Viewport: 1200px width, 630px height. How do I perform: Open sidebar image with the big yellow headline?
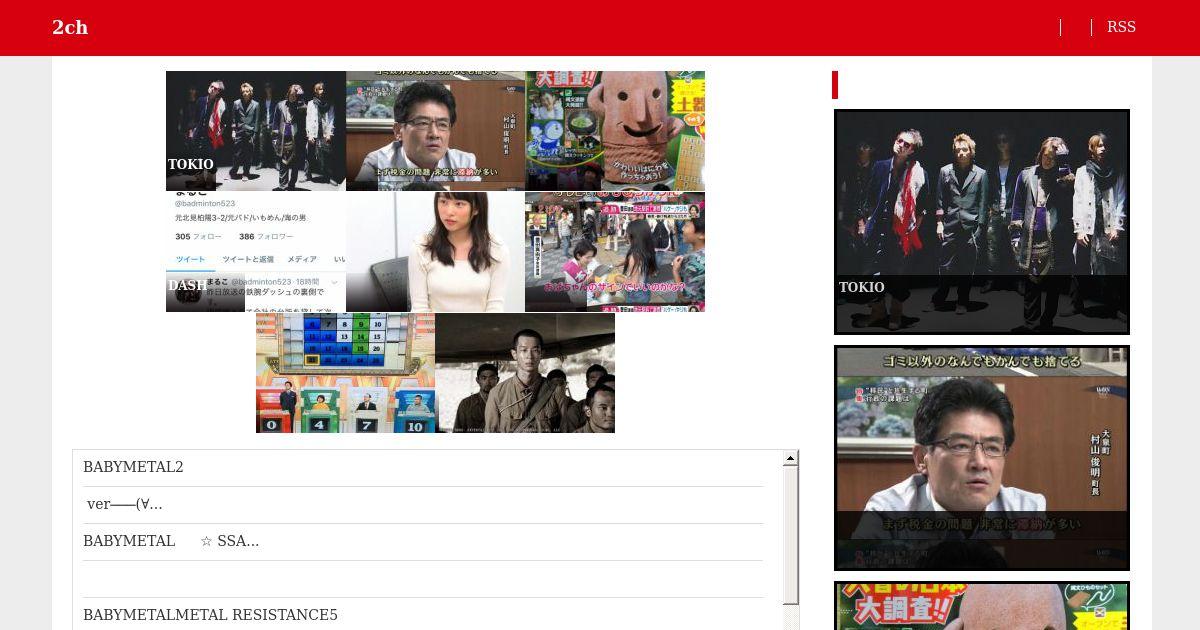[982, 606]
